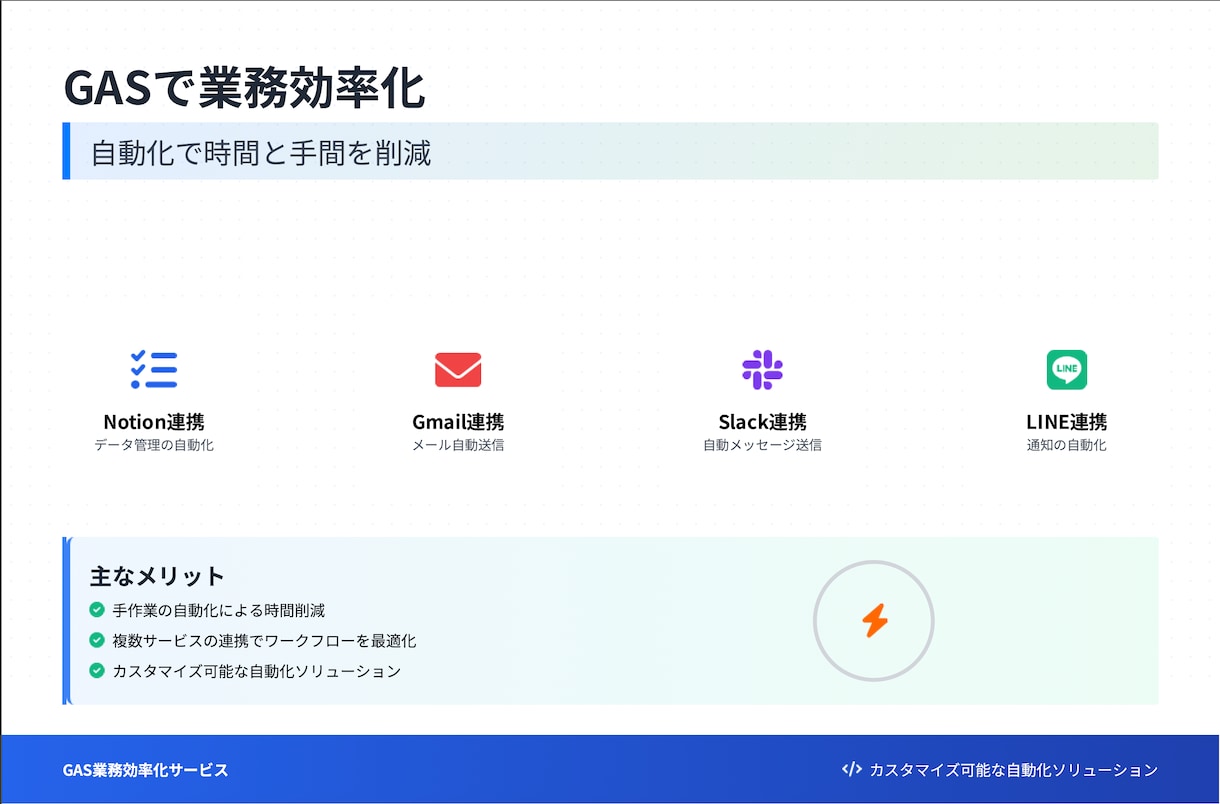1220x804 pixels.
Task: Click the Notion checklist icon
Action: click(x=154, y=370)
